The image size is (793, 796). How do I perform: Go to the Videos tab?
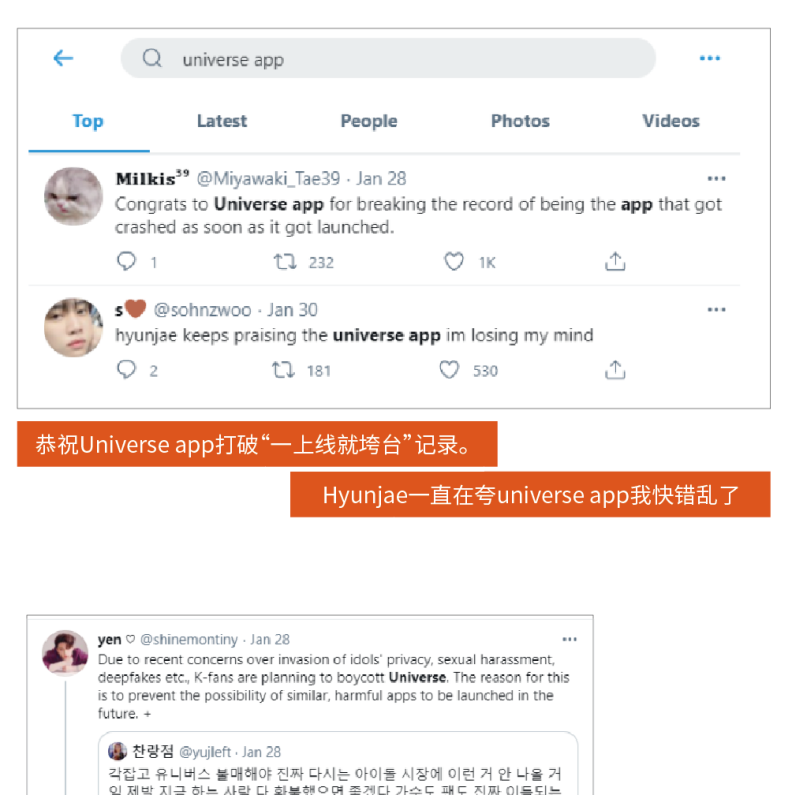tap(671, 121)
